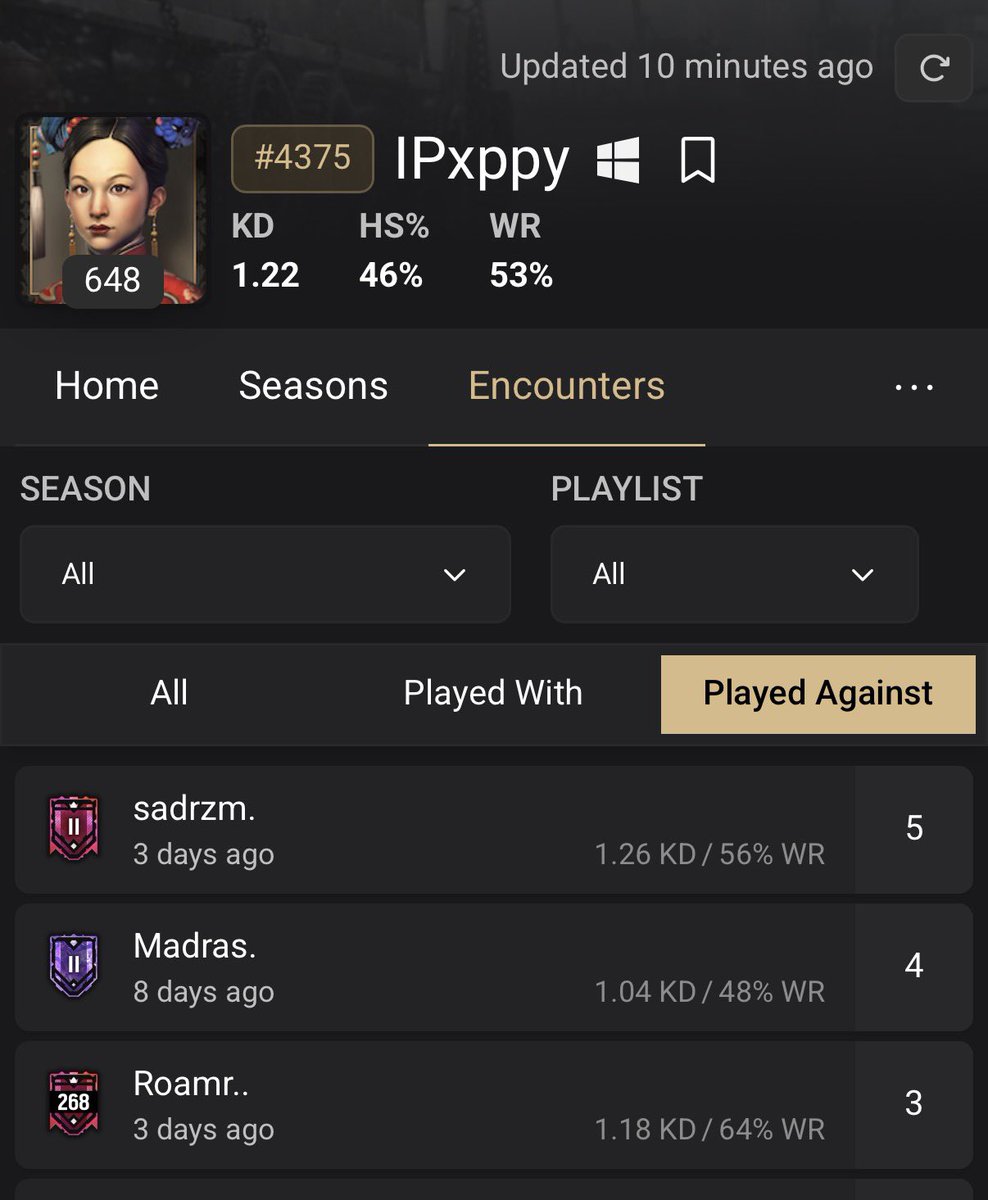Screen dimensions: 988x1200
Task: Click the player avatar portrait
Action: (x=114, y=210)
